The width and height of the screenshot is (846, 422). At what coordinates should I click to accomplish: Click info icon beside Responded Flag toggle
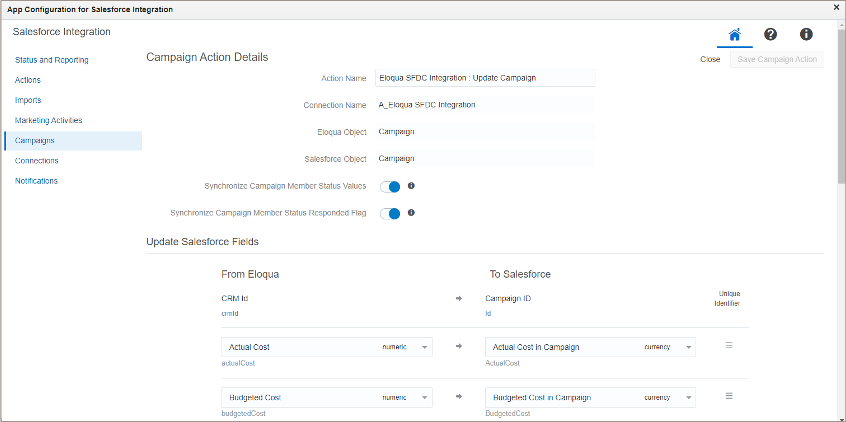411,213
